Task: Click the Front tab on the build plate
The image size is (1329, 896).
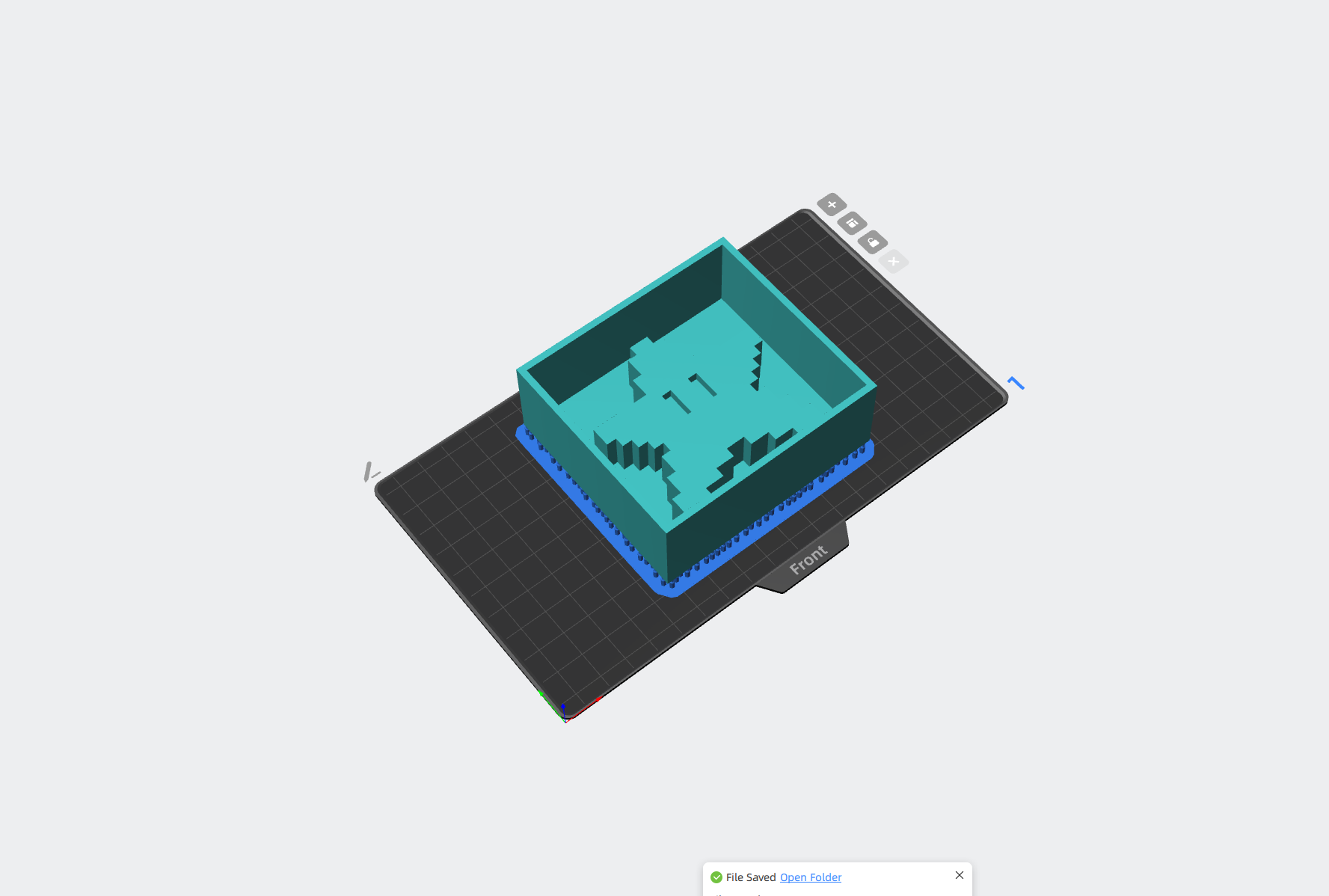Action: (808, 559)
